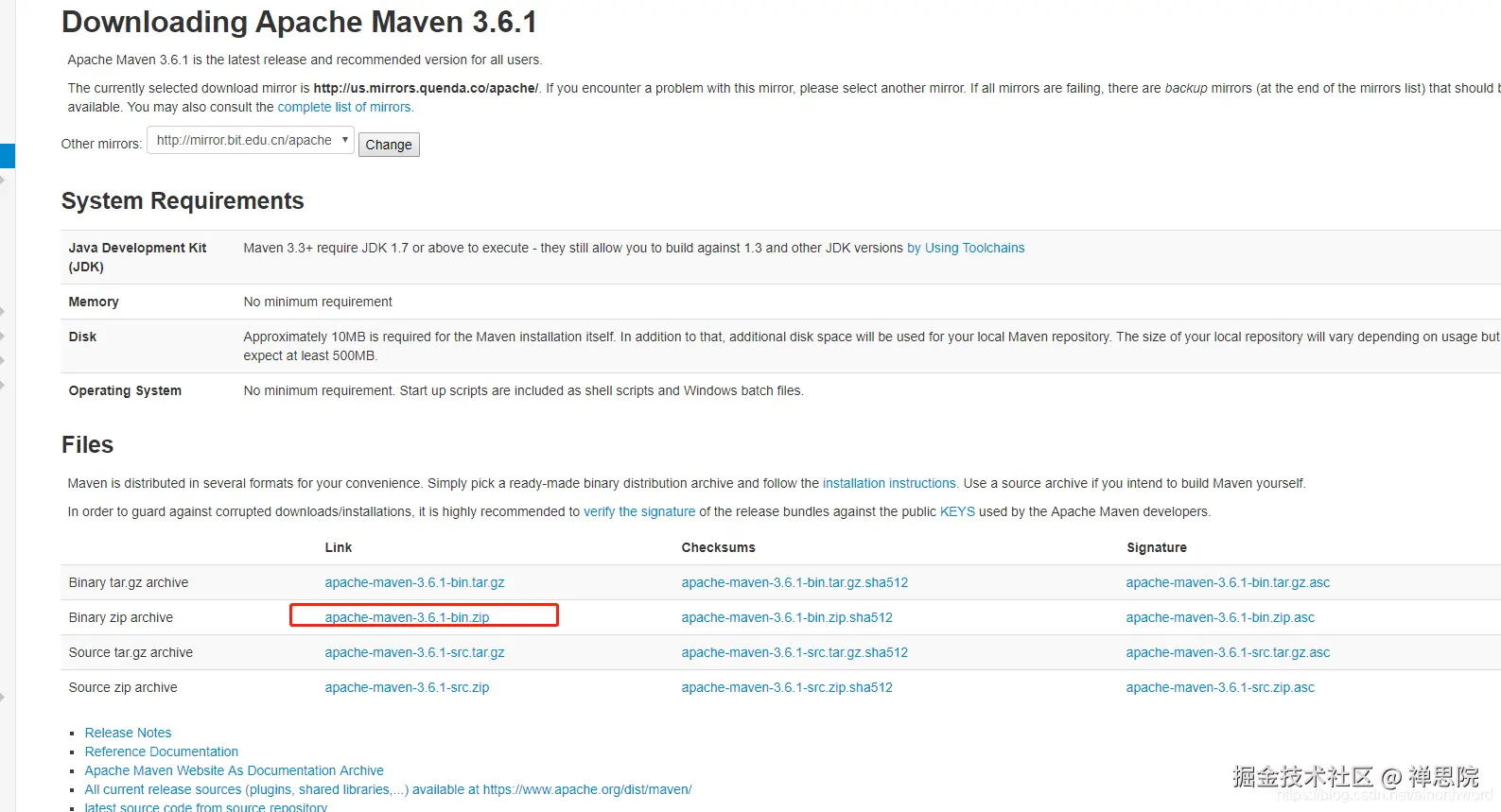Click the Source tar.gz archive row label
Screen dimensions: 1501x812
(131, 652)
